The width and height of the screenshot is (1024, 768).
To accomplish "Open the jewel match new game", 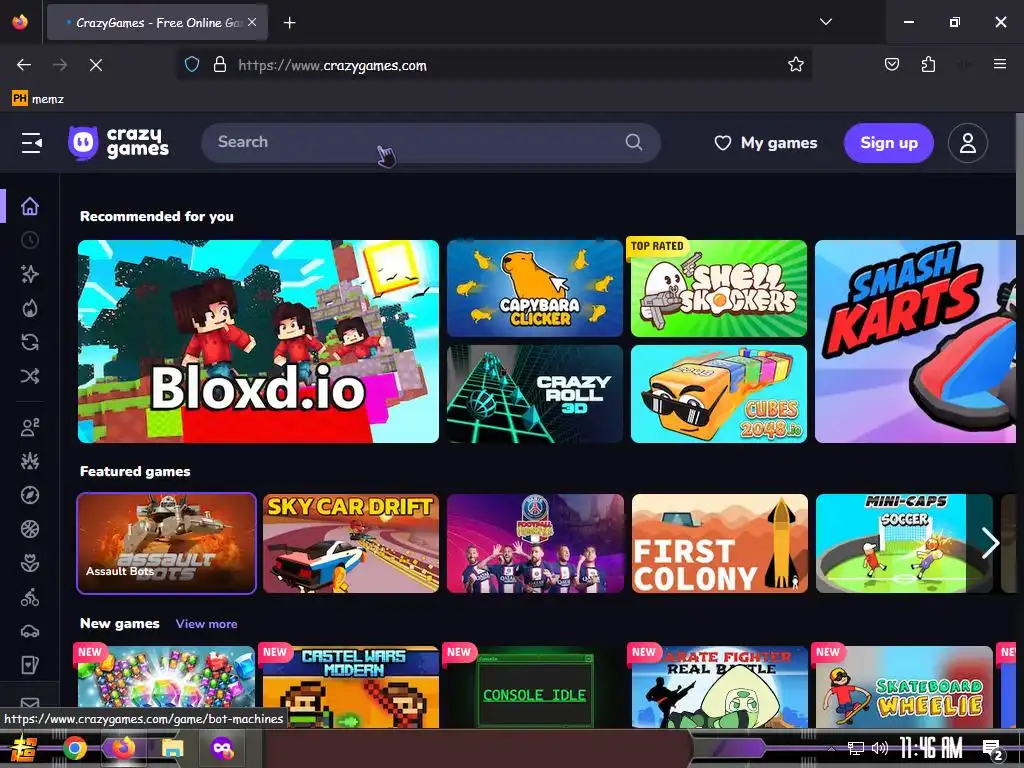I will 167,679.
